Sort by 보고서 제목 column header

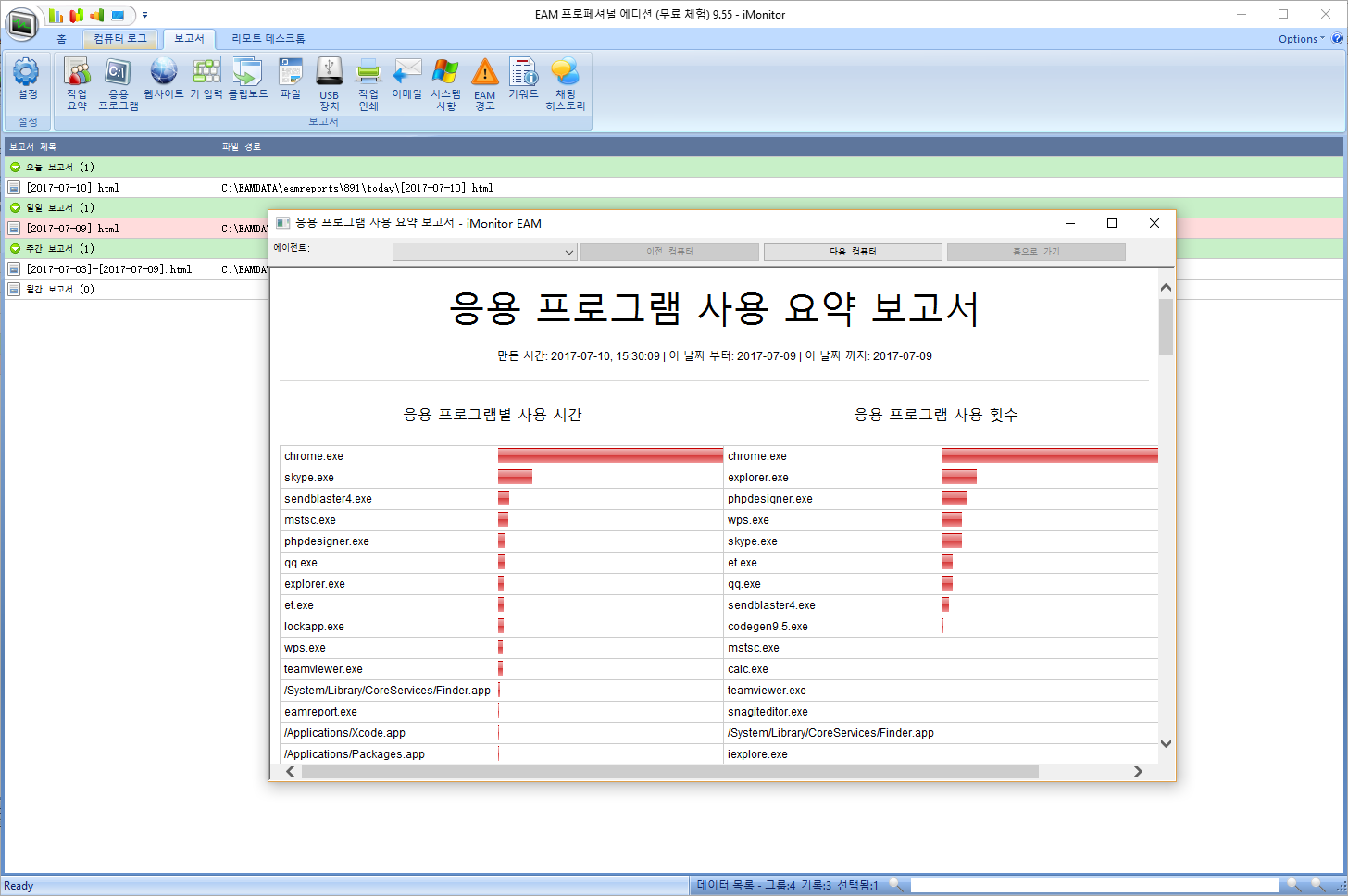pos(110,146)
